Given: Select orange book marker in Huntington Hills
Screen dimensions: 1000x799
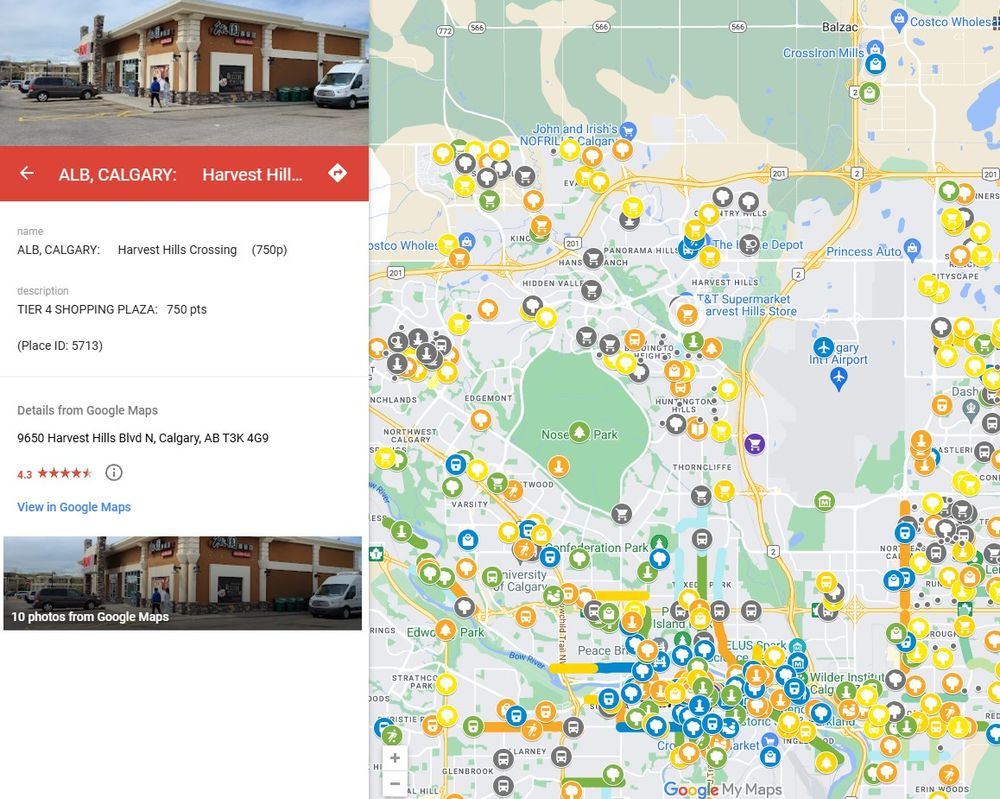Looking at the screenshot, I should click(697, 429).
